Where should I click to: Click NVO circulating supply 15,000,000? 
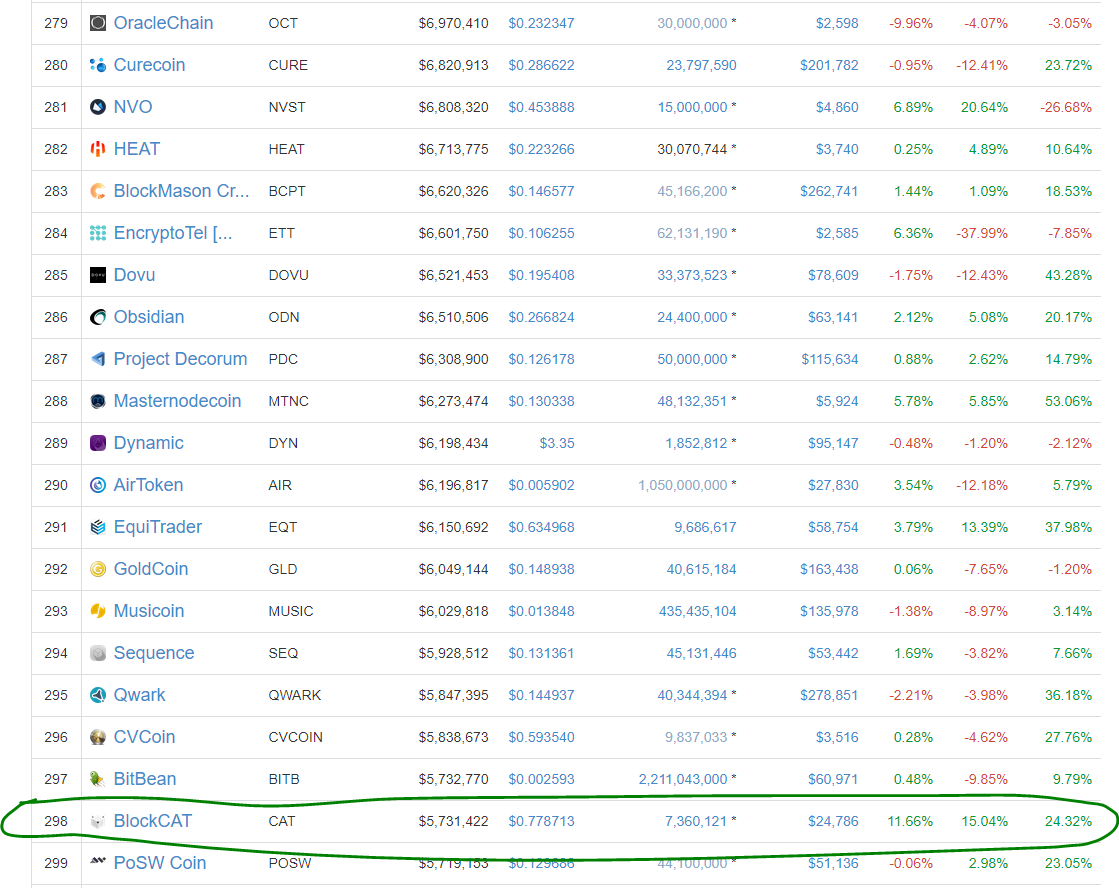692,107
